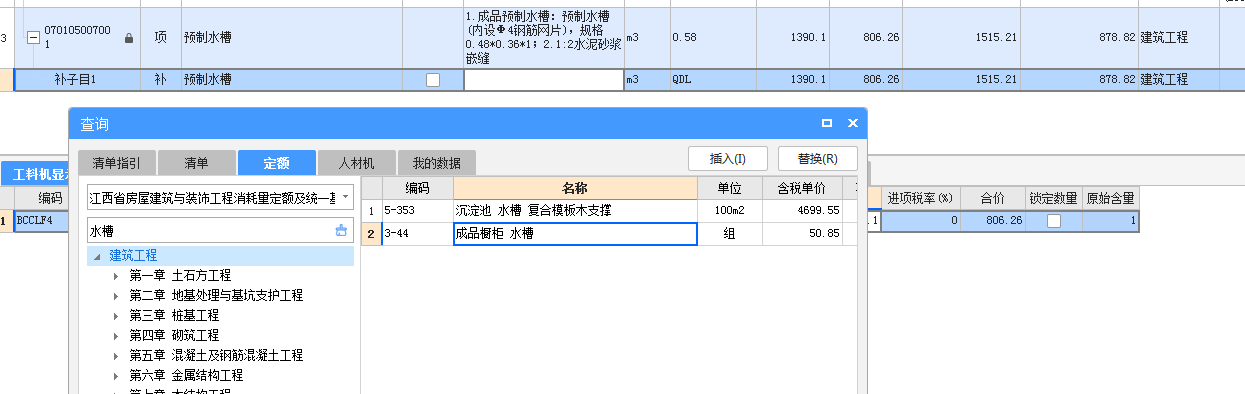This screenshot has width=1245, height=394.
Task: Click code cell 5-353
Action: click(417, 211)
